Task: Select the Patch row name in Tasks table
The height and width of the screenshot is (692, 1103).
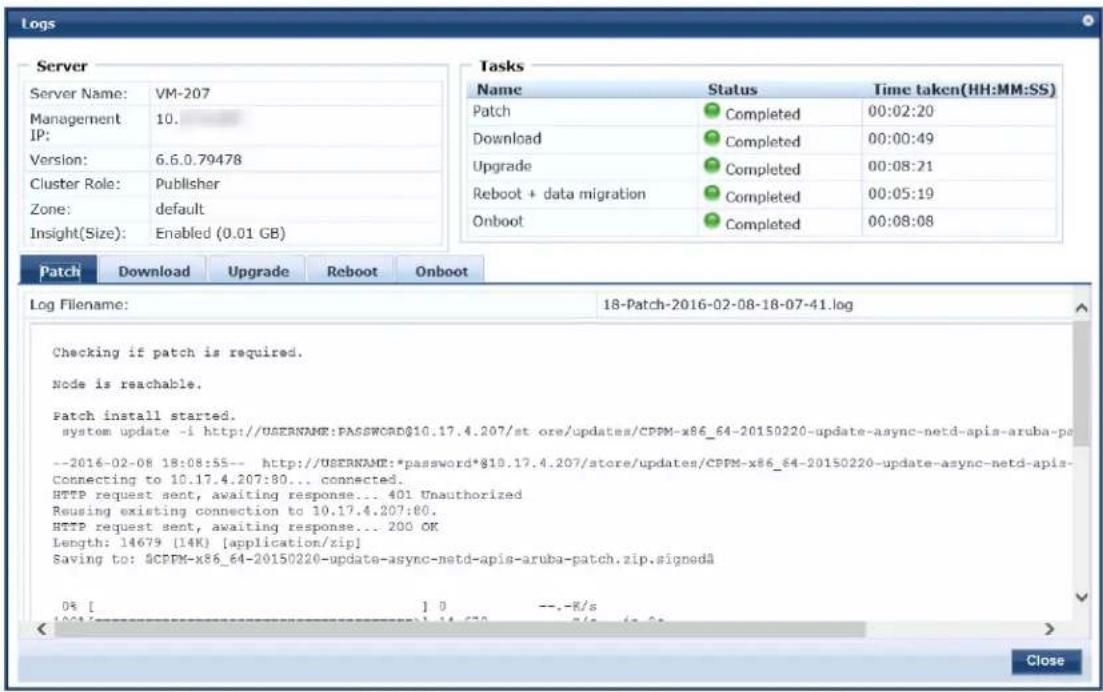Action: [x=492, y=111]
